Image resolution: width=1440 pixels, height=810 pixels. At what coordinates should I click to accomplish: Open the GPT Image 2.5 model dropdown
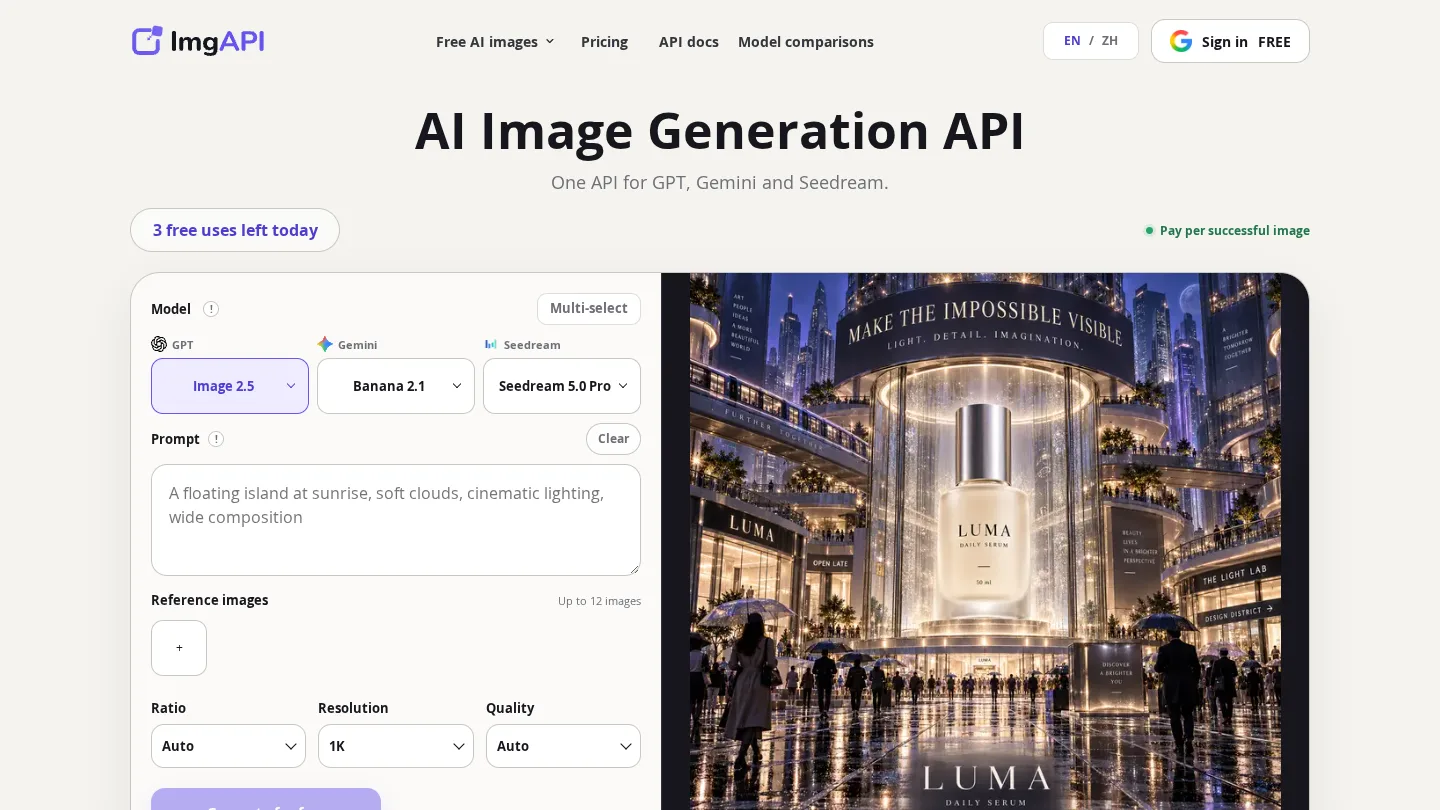coord(230,386)
